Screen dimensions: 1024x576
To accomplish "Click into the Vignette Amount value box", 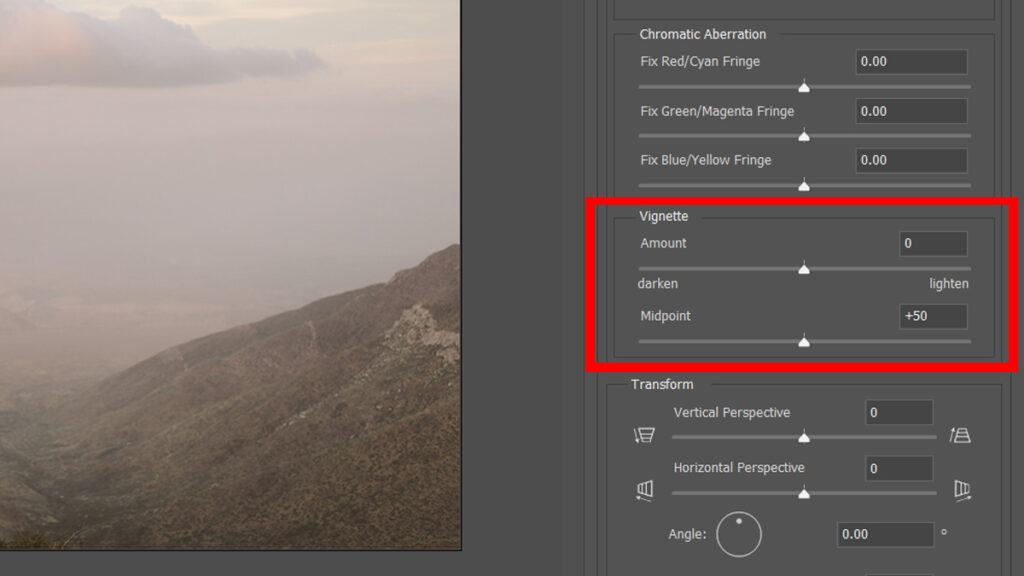I will tap(932, 244).
